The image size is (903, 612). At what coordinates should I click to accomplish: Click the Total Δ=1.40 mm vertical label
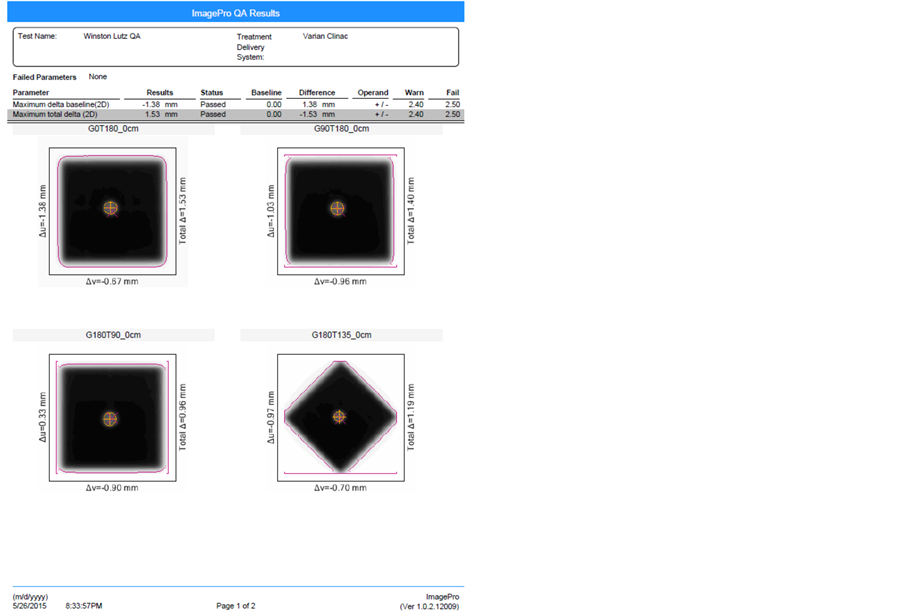click(411, 211)
